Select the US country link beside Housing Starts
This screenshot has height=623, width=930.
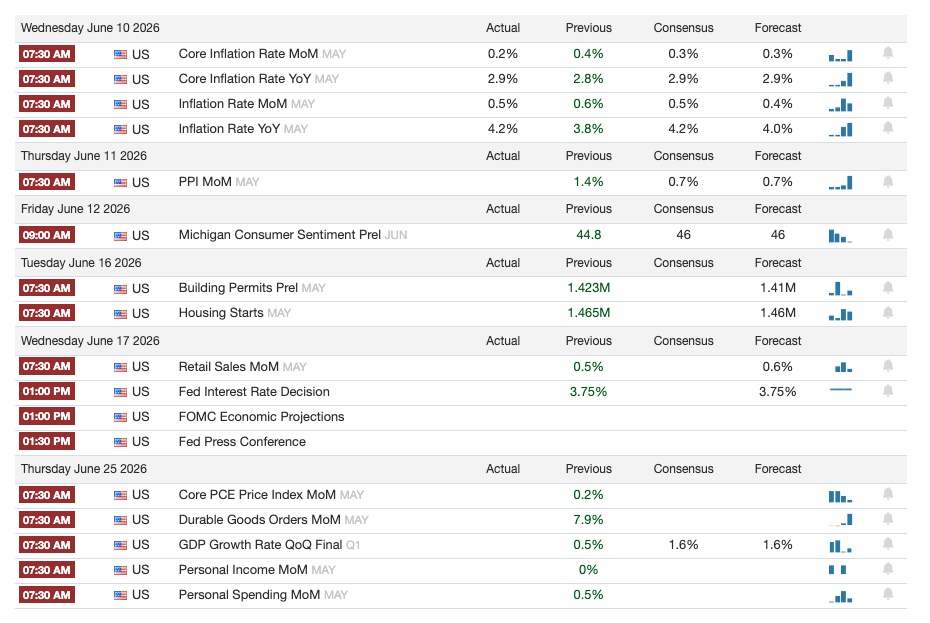pyautogui.click(x=141, y=314)
